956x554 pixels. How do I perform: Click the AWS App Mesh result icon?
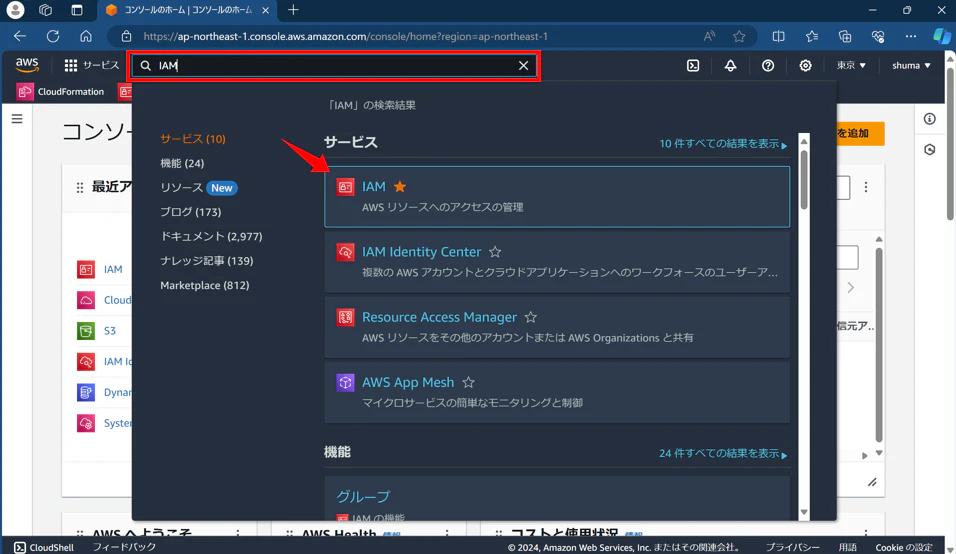tap(345, 382)
